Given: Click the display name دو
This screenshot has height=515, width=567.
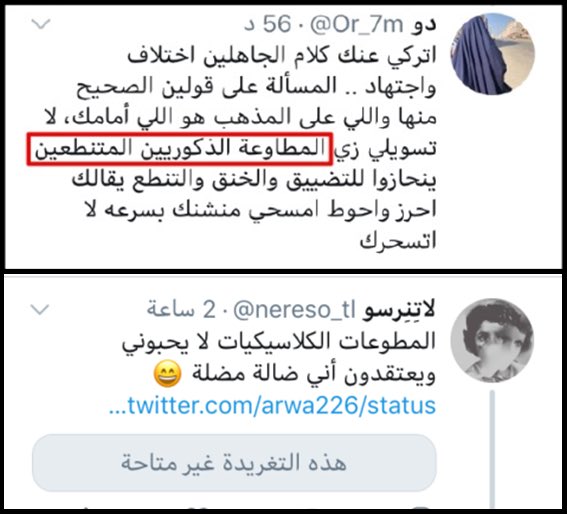Looking at the screenshot, I should tap(423, 25).
